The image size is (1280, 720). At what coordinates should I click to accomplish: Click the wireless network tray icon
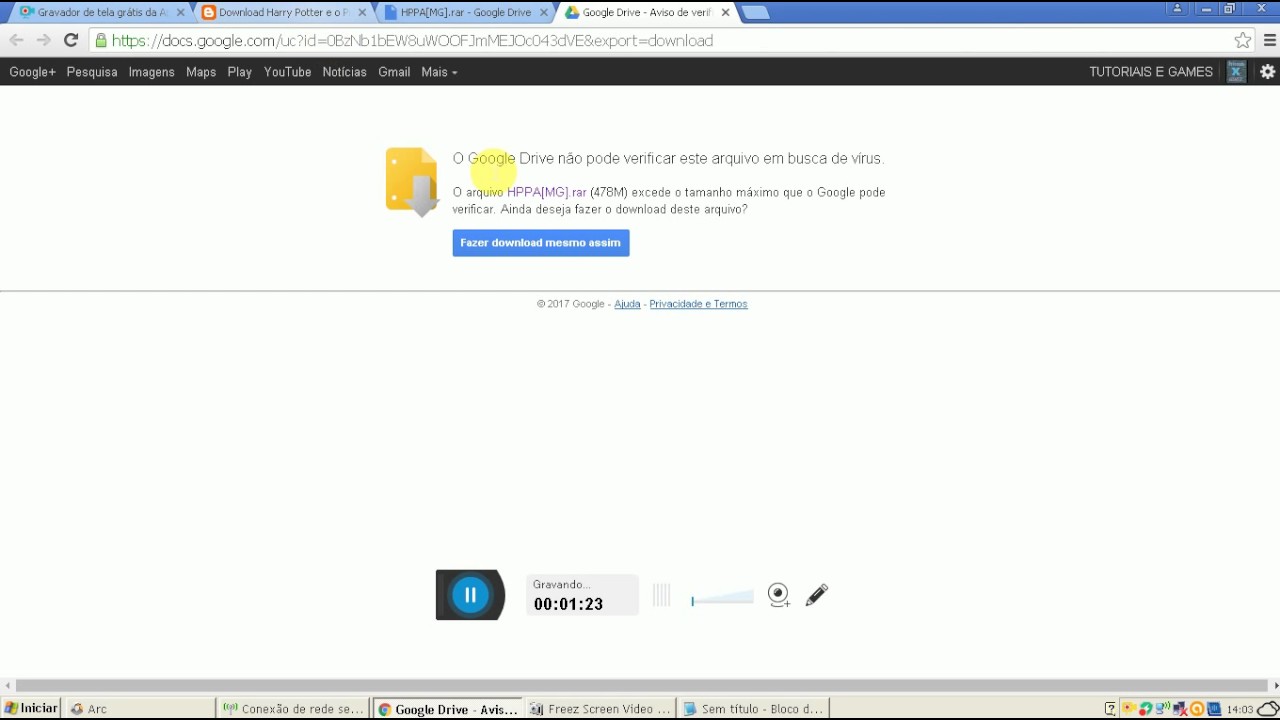tap(1163, 709)
